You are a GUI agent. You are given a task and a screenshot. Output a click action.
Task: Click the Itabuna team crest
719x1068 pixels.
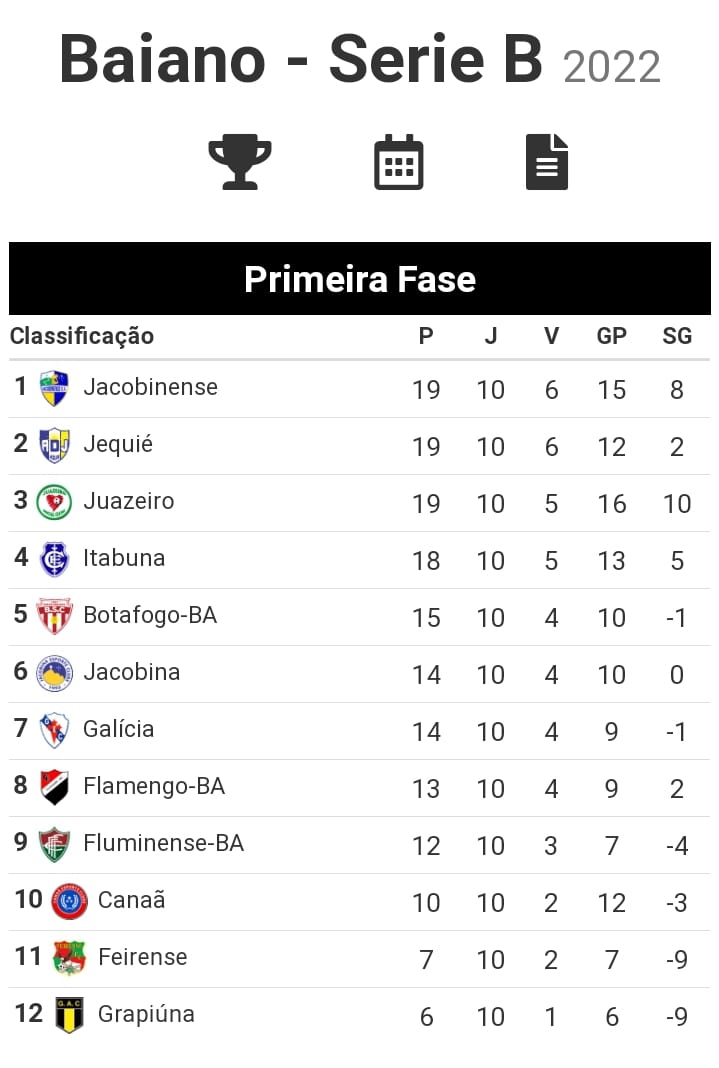(54, 559)
